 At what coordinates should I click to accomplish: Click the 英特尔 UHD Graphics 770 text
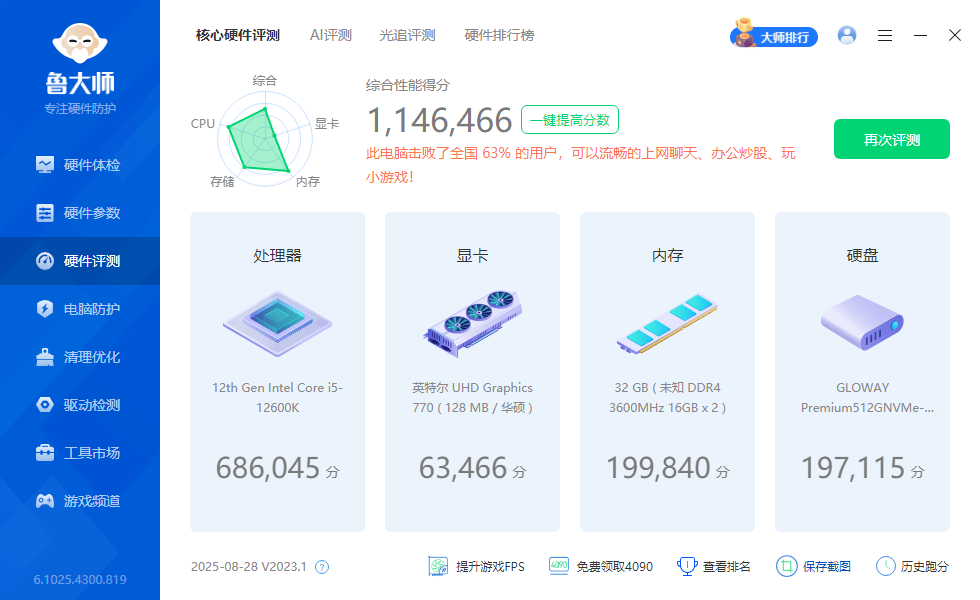[472, 398]
